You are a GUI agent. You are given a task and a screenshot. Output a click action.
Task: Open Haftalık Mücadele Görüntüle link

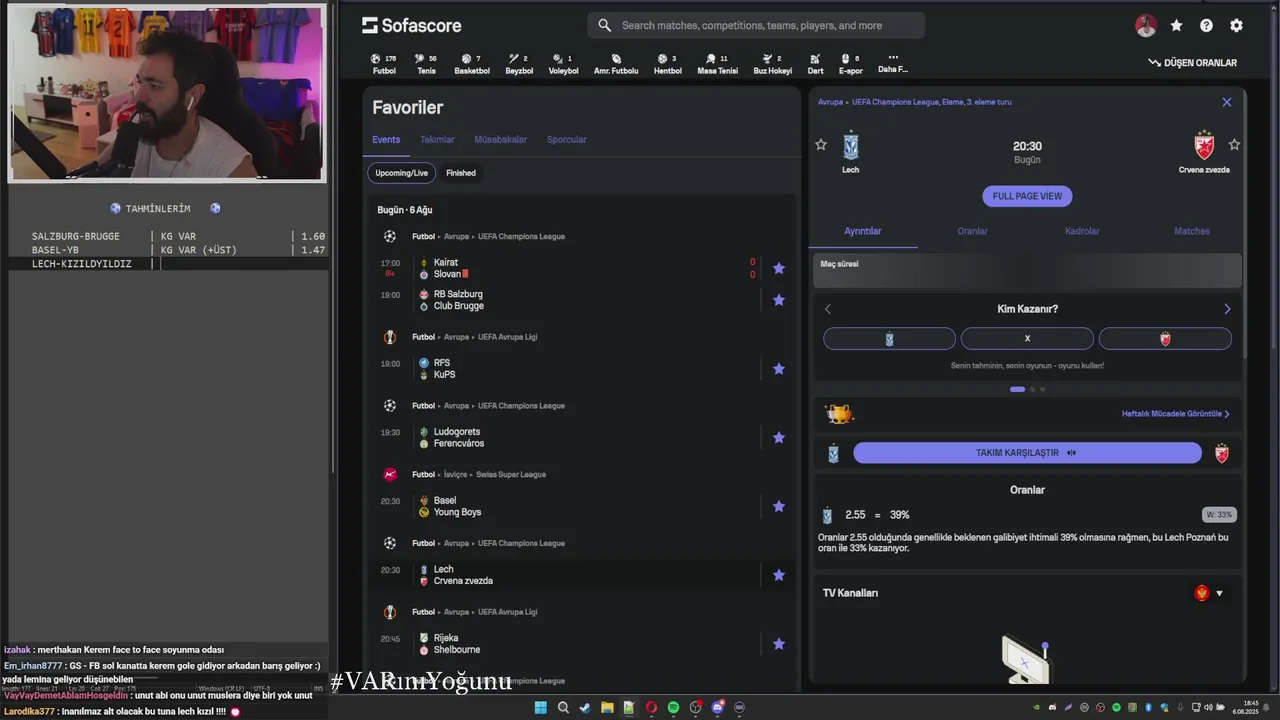click(1176, 414)
